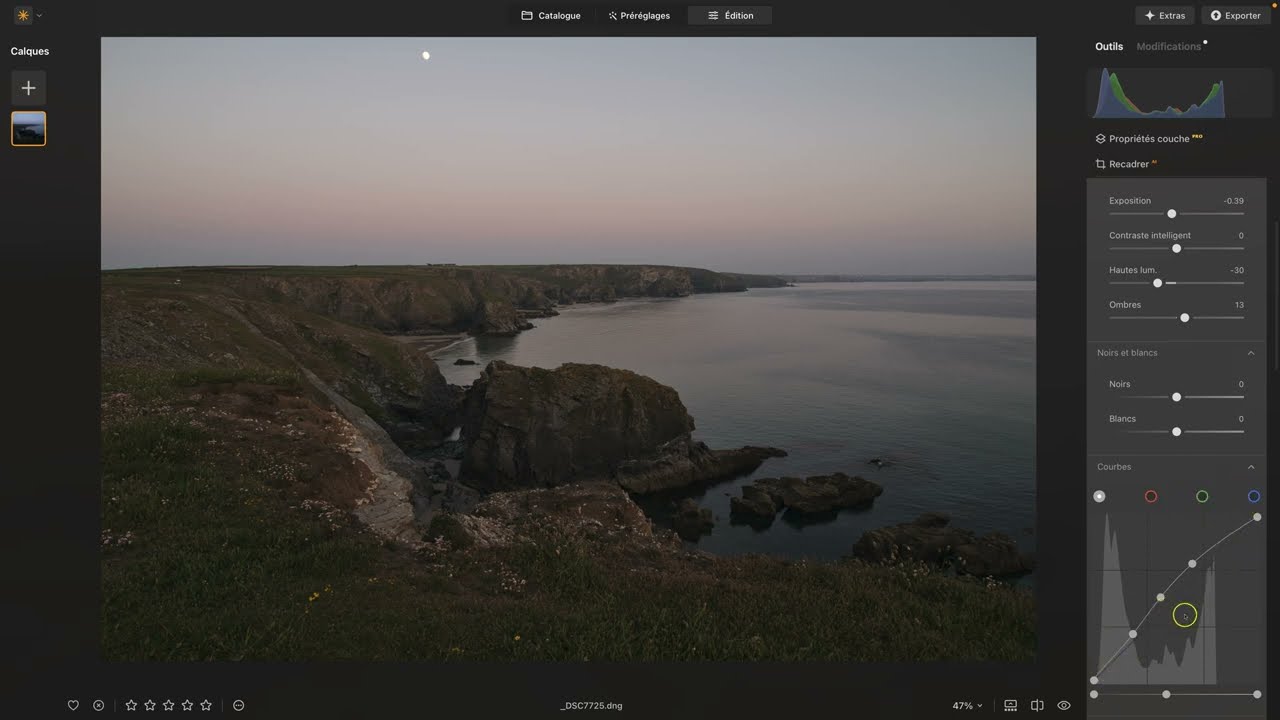Collapse the Noirs et blancs section
Viewport: 1280px width, 720px height.
1251,353
